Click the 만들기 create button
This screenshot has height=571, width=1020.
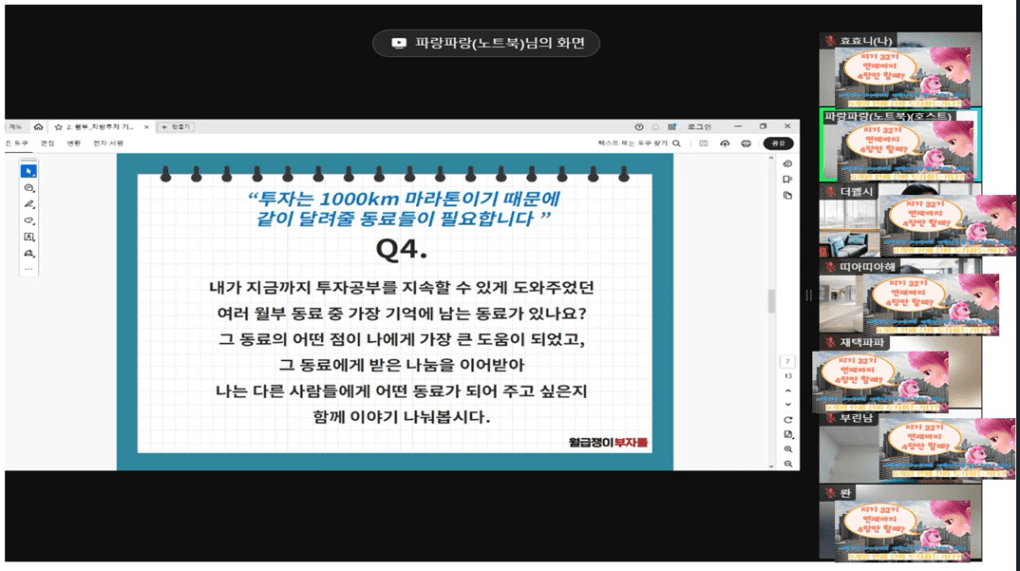click(x=176, y=127)
